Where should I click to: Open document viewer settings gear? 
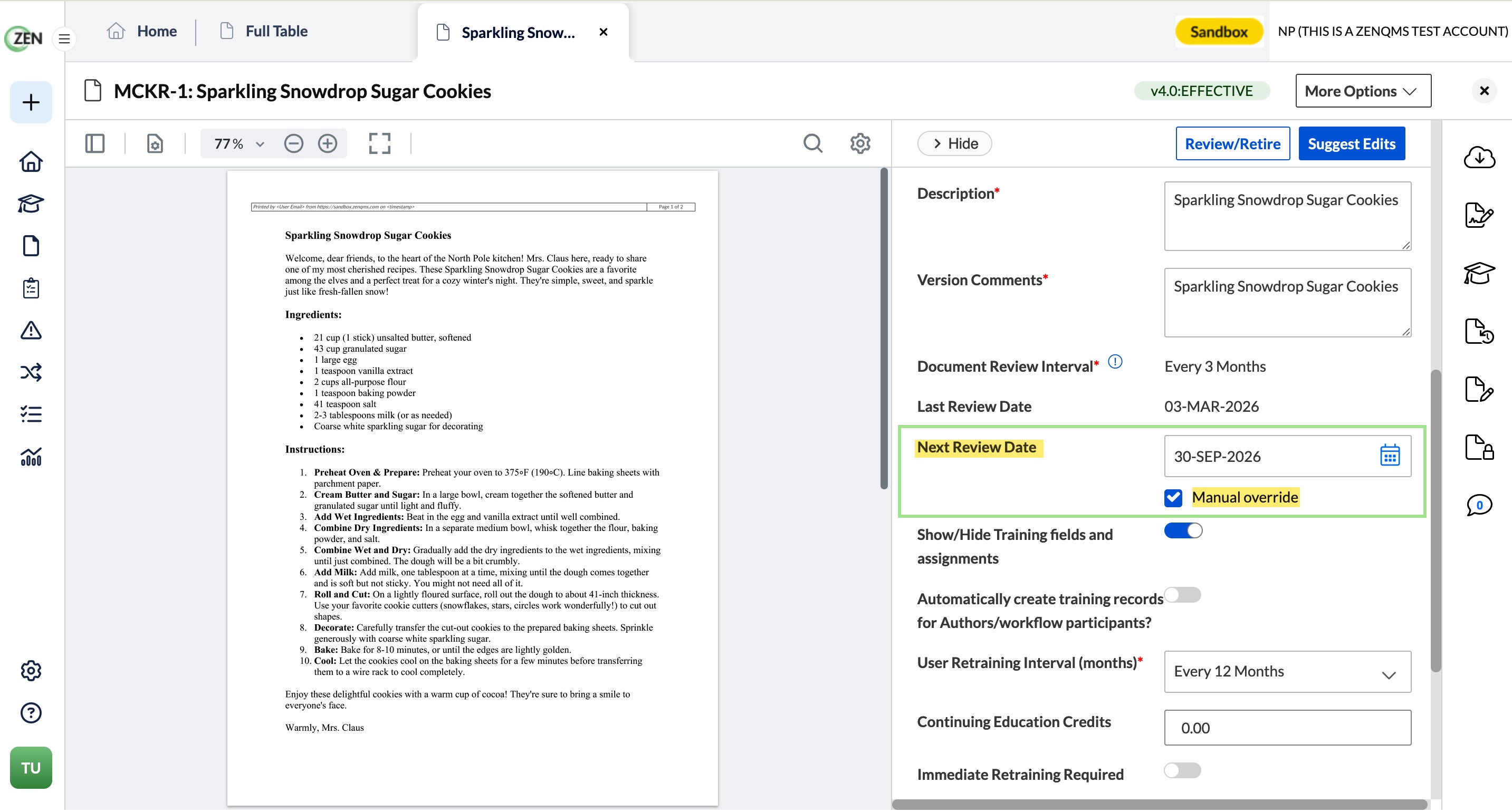pyautogui.click(x=860, y=143)
